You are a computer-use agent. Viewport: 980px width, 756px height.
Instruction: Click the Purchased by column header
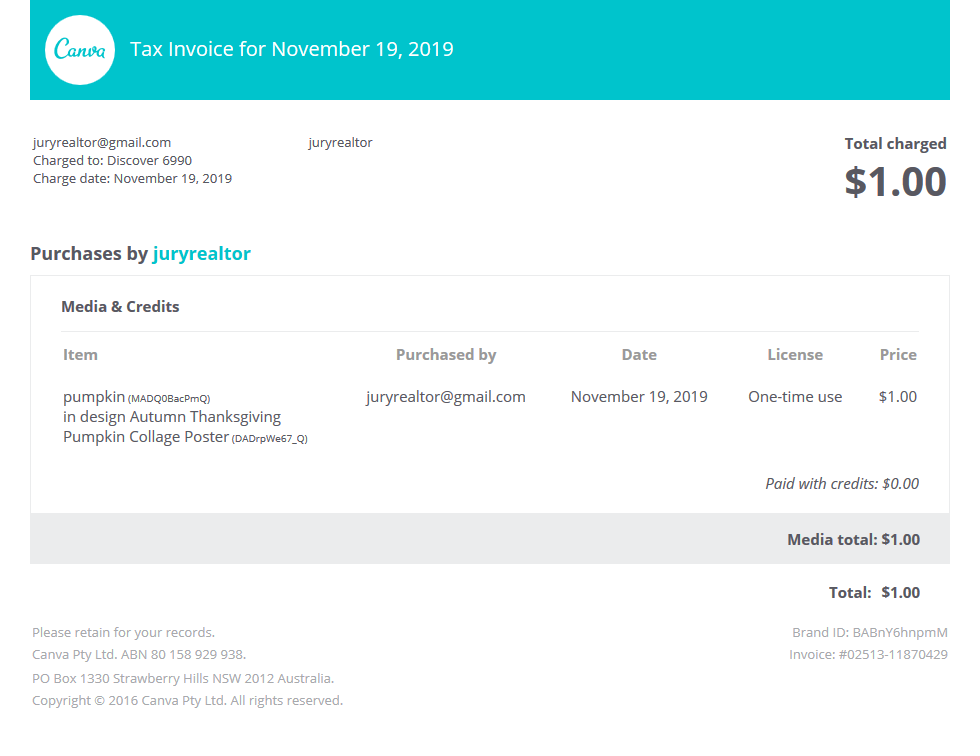tap(446, 355)
